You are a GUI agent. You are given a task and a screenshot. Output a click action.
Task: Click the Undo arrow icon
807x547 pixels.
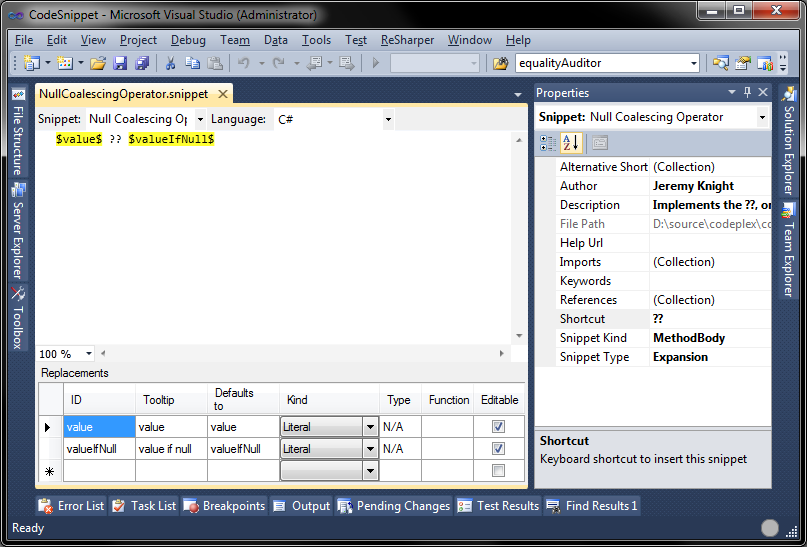pos(244,63)
